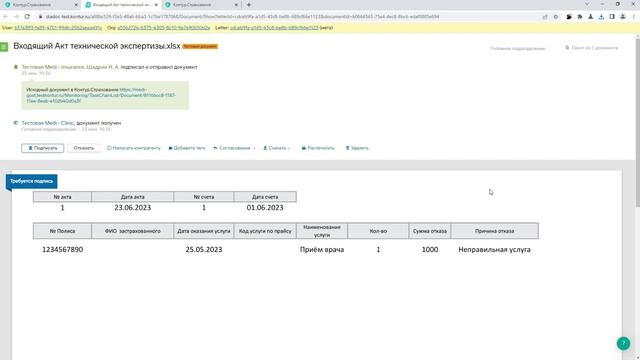Click the share page icon in address bar
The image size is (640, 360).
tap(545, 17)
